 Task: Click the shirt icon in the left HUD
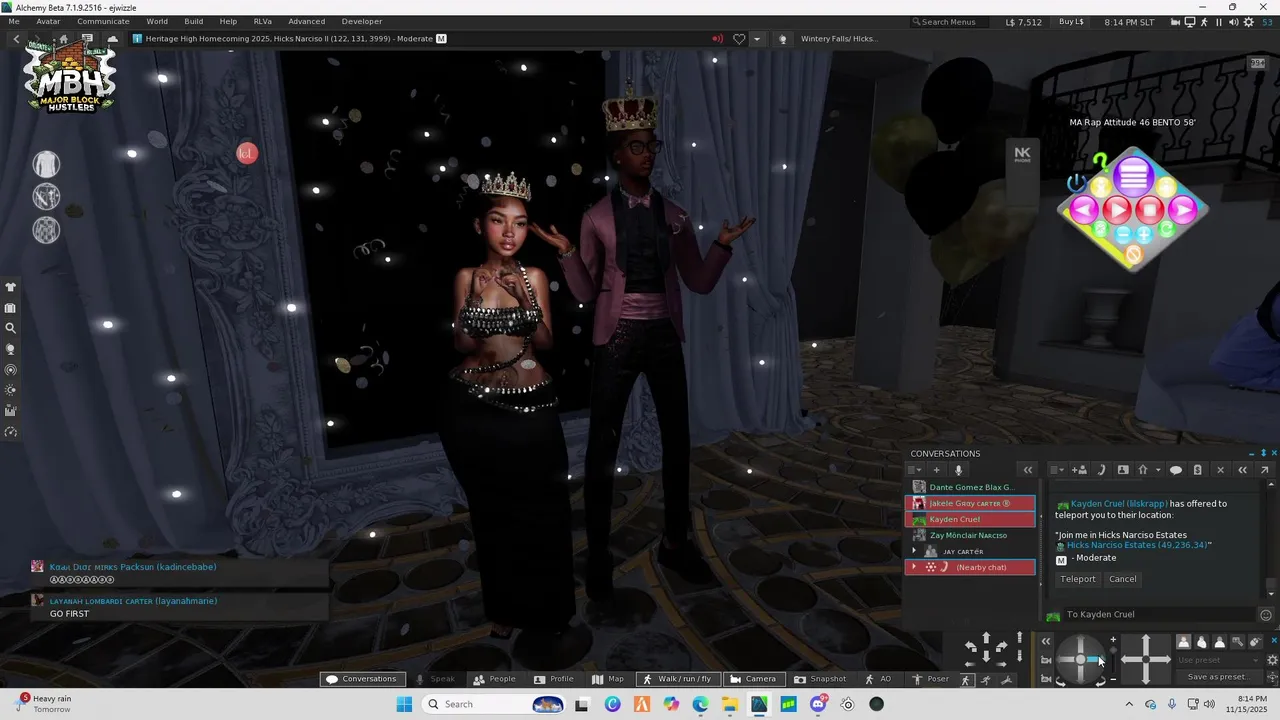click(x=46, y=164)
